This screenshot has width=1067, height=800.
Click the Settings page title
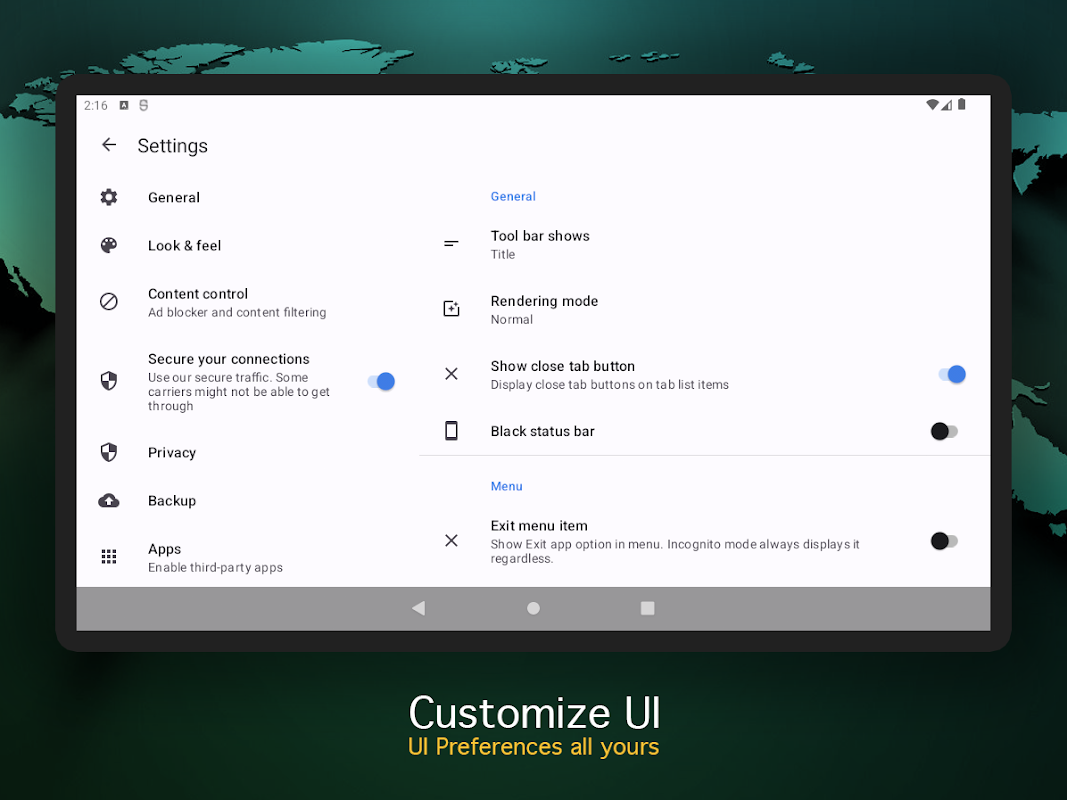tap(173, 146)
